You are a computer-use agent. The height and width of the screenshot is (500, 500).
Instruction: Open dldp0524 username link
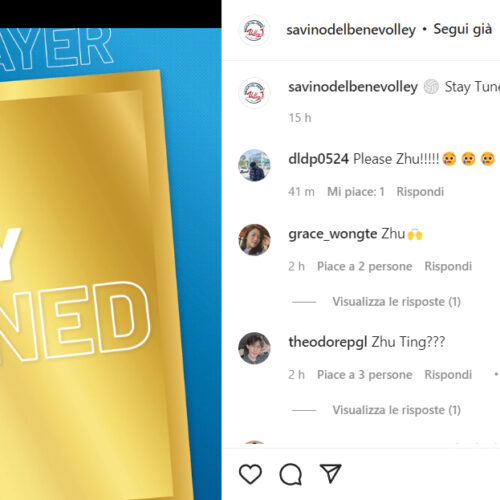pyautogui.click(x=318, y=159)
